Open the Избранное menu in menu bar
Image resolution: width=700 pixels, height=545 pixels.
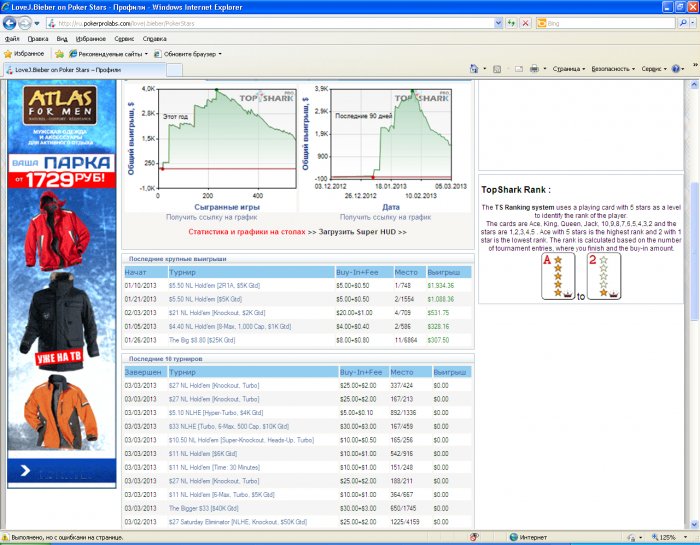click(x=91, y=39)
